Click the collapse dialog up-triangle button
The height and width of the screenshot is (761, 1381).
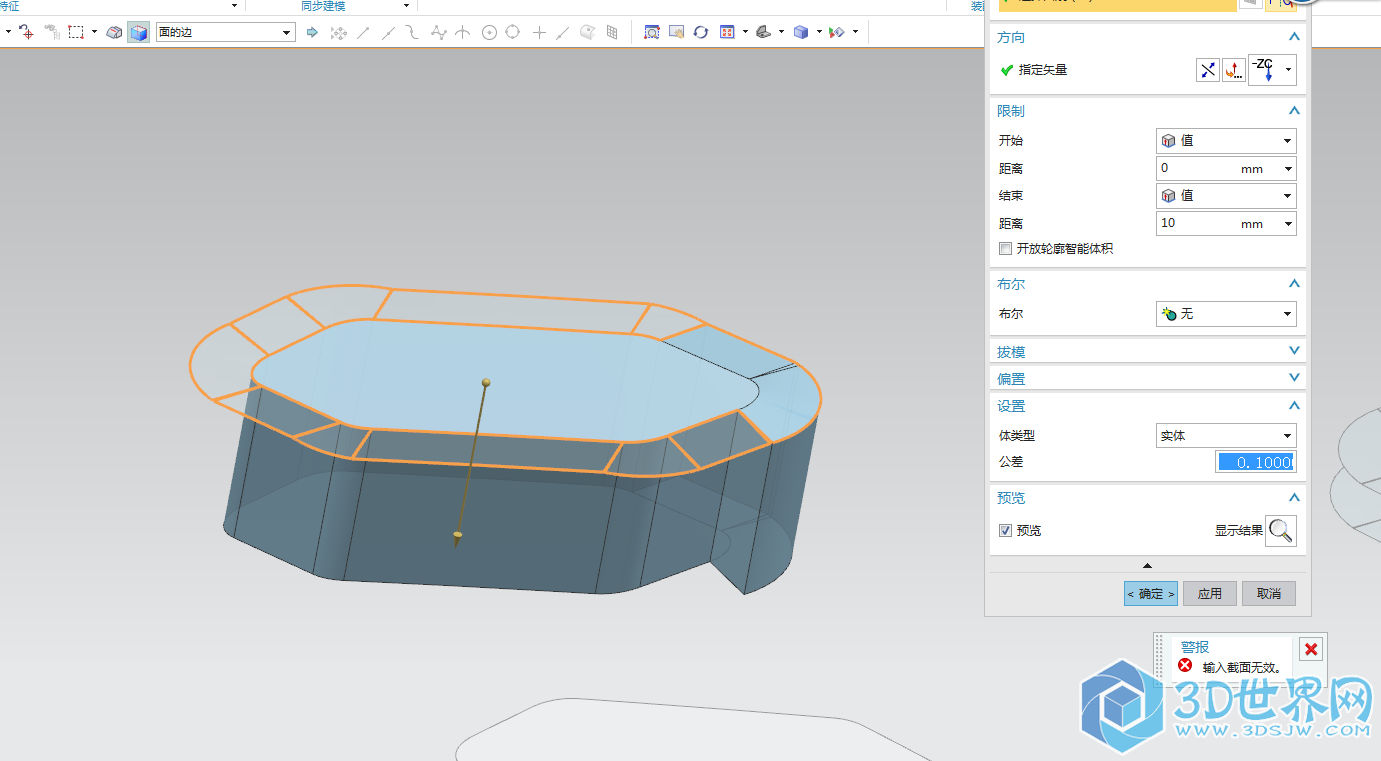coord(1148,566)
